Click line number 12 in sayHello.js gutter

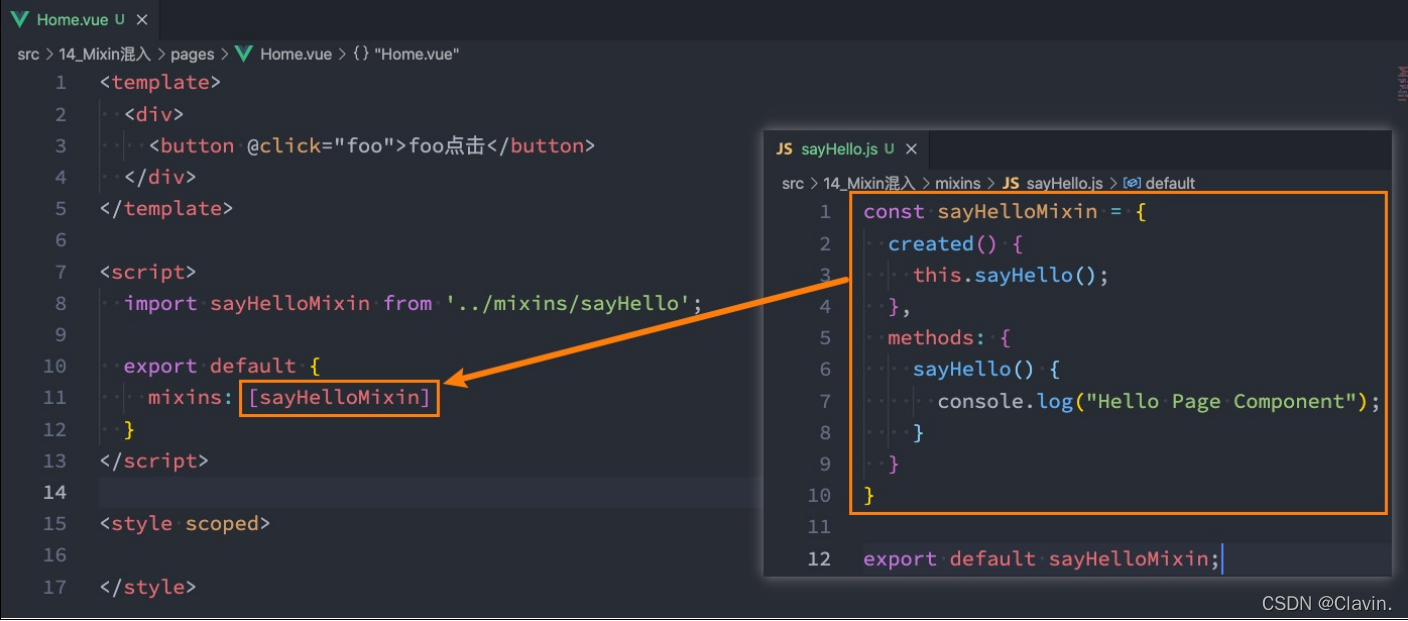(819, 558)
